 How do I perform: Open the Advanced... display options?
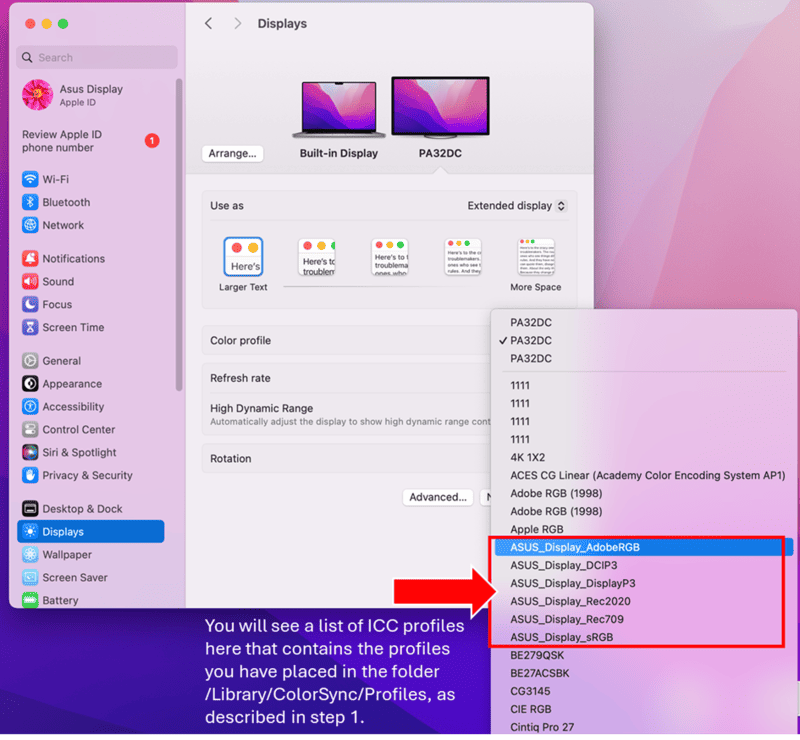click(x=438, y=497)
